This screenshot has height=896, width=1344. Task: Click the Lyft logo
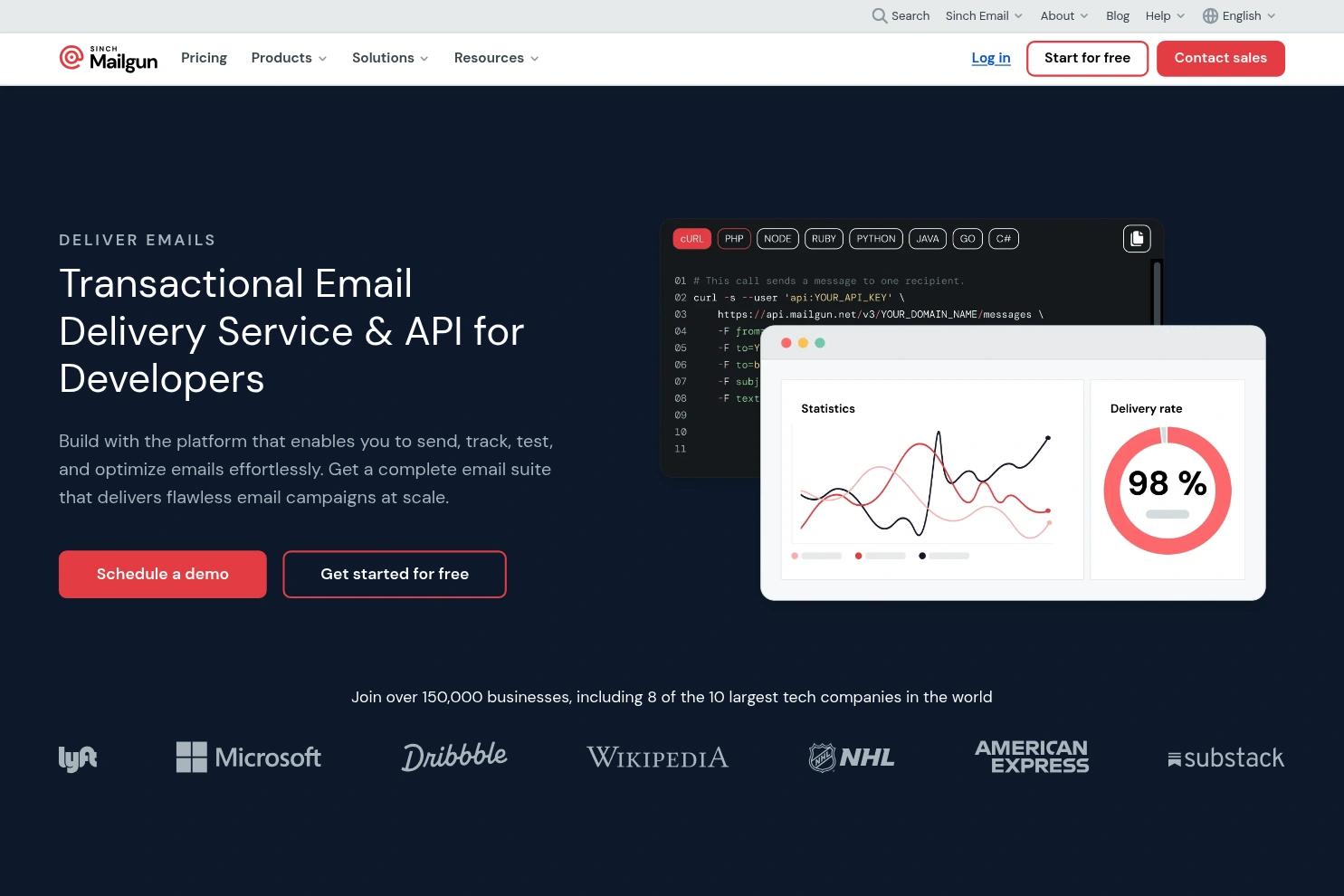point(78,758)
